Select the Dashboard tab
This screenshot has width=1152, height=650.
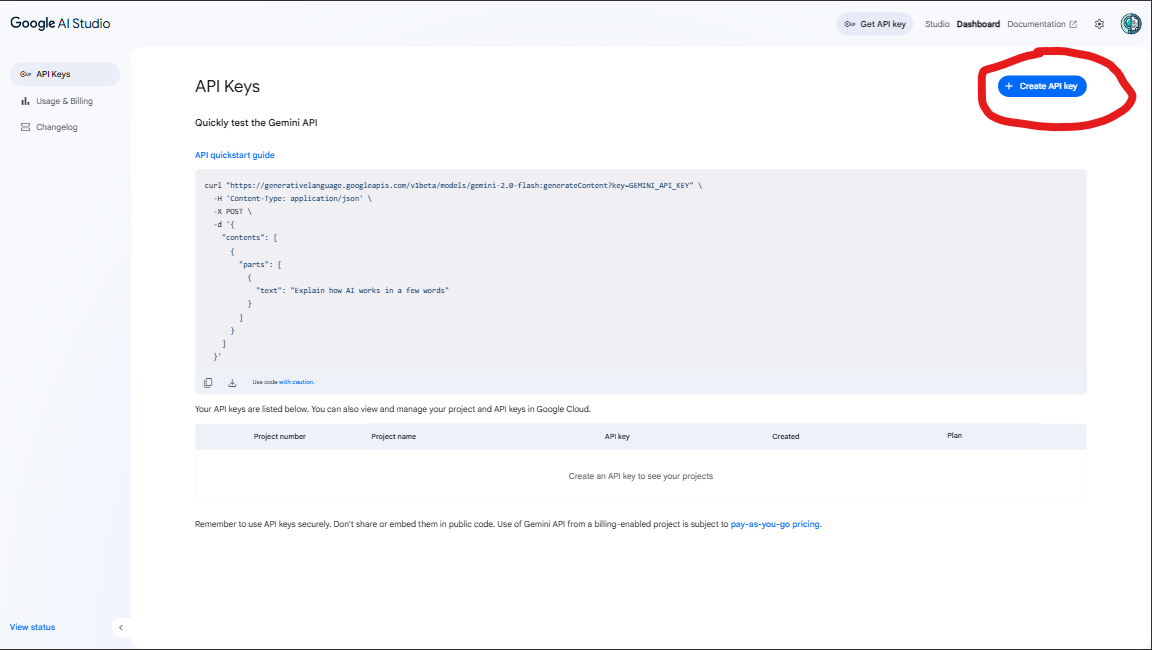click(978, 24)
